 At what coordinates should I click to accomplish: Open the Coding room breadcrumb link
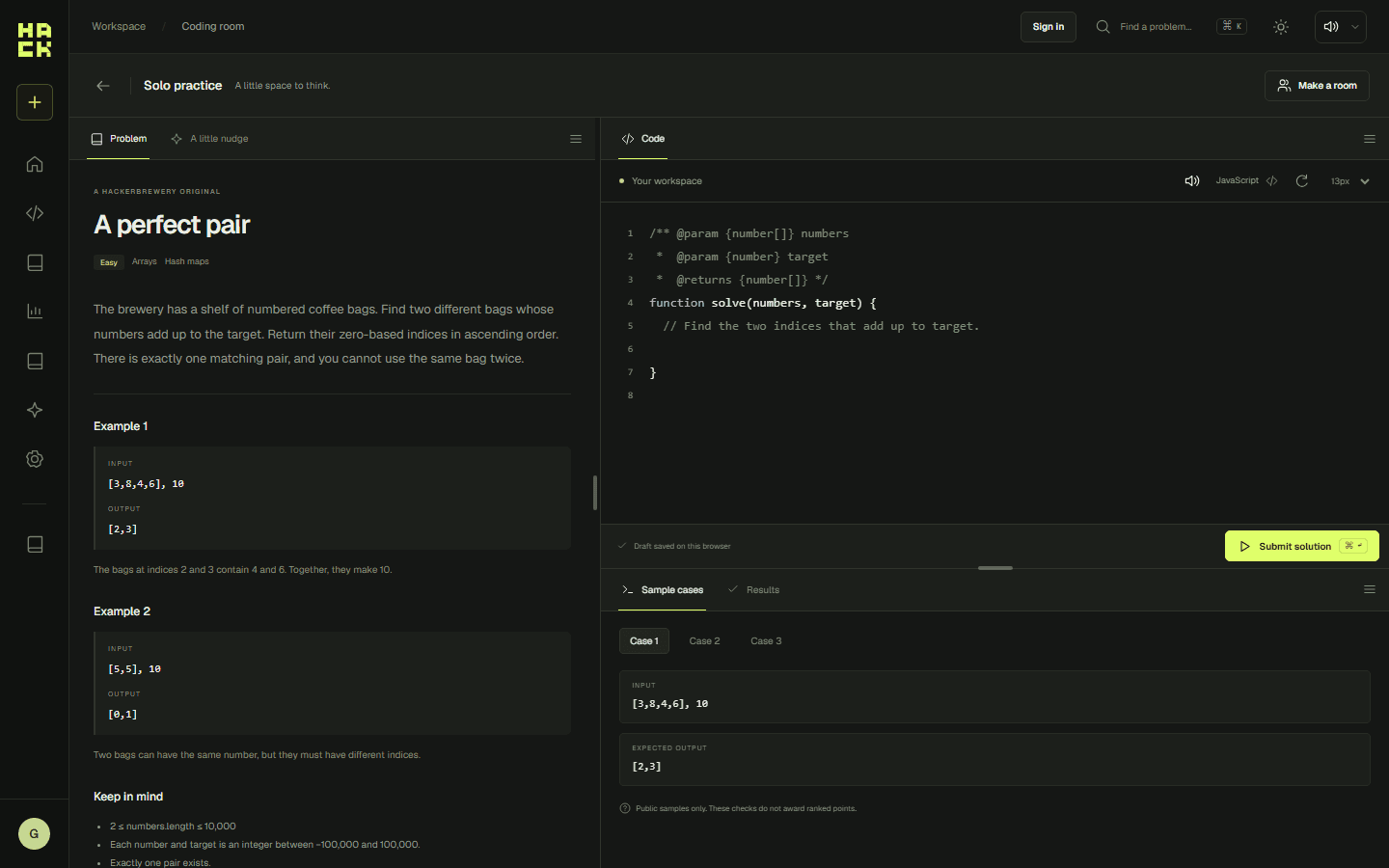coord(213,27)
